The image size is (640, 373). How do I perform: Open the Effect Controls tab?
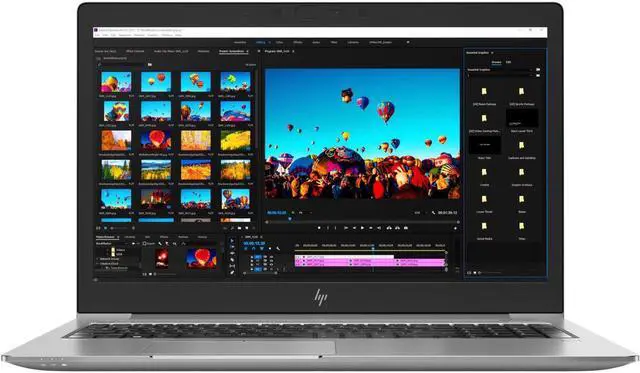coord(135,51)
